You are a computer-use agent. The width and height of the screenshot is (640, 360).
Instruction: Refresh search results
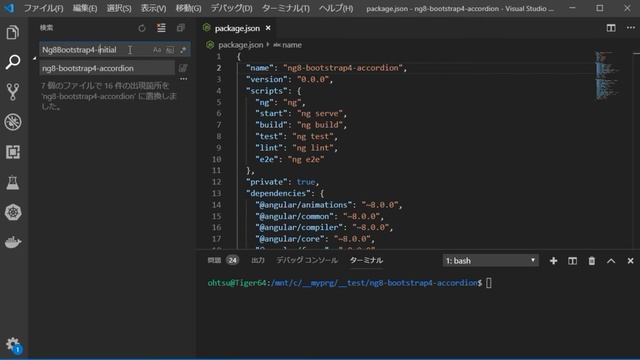click(142, 28)
